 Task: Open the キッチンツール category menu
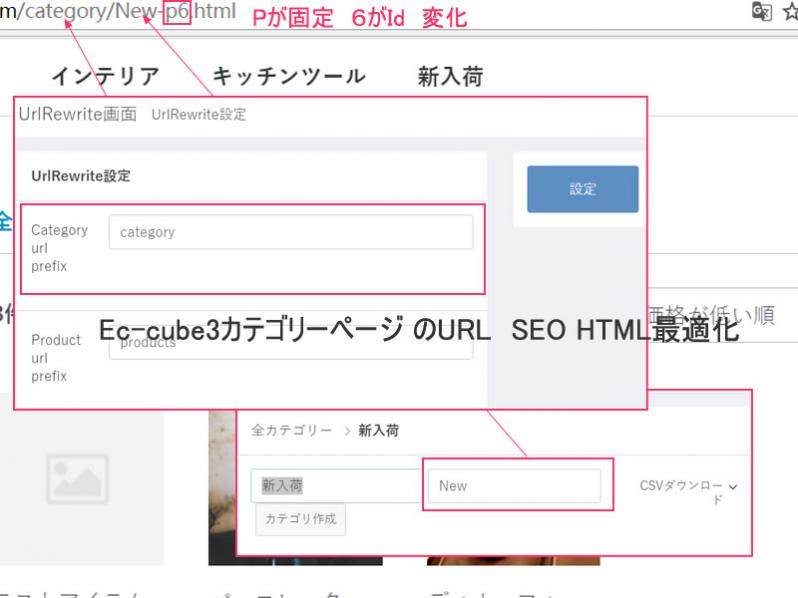click(x=289, y=76)
